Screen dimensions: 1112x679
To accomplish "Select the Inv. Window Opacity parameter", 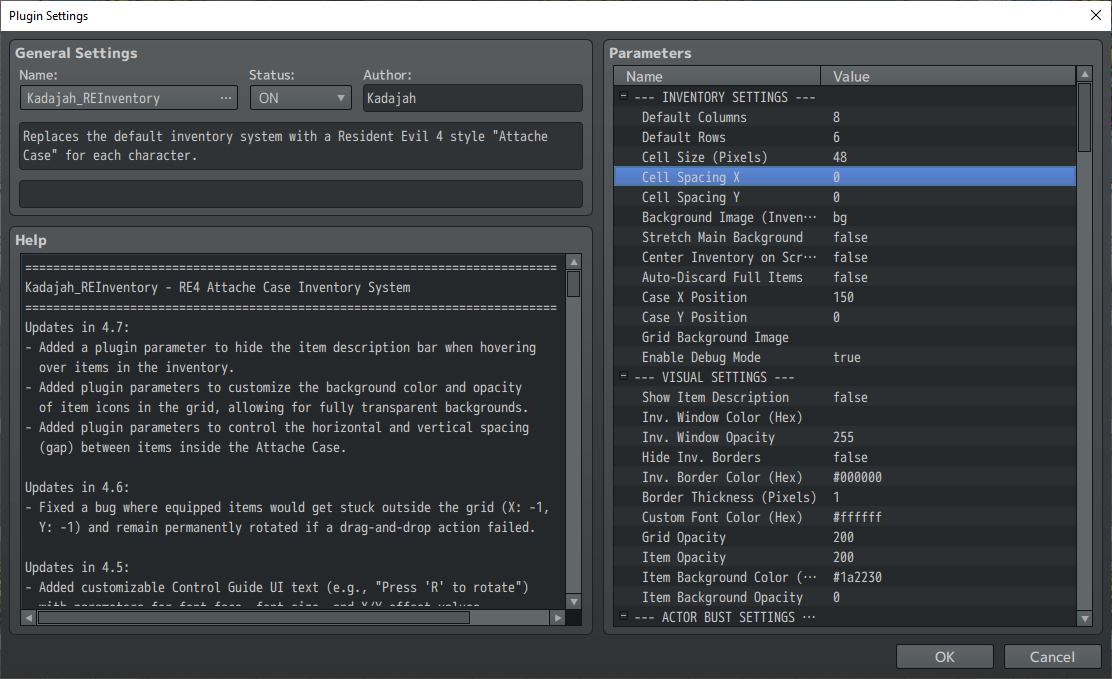I will pos(845,437).
